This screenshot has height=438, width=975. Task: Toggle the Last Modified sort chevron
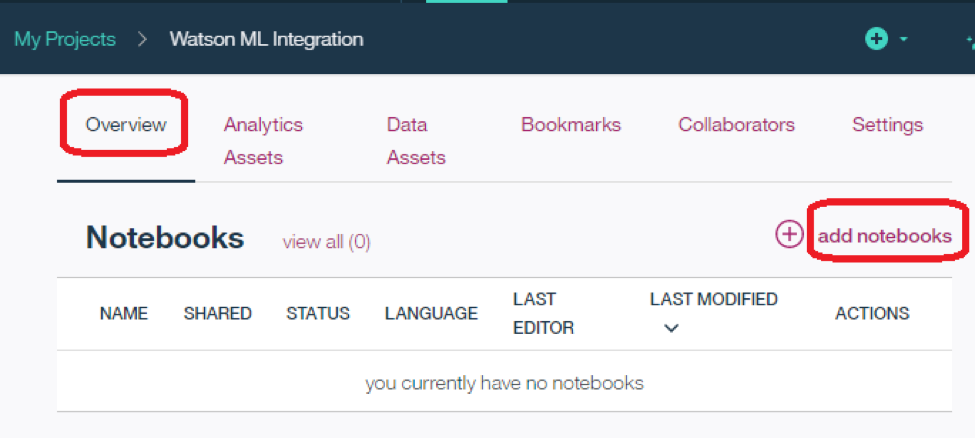tap(671, 328)
